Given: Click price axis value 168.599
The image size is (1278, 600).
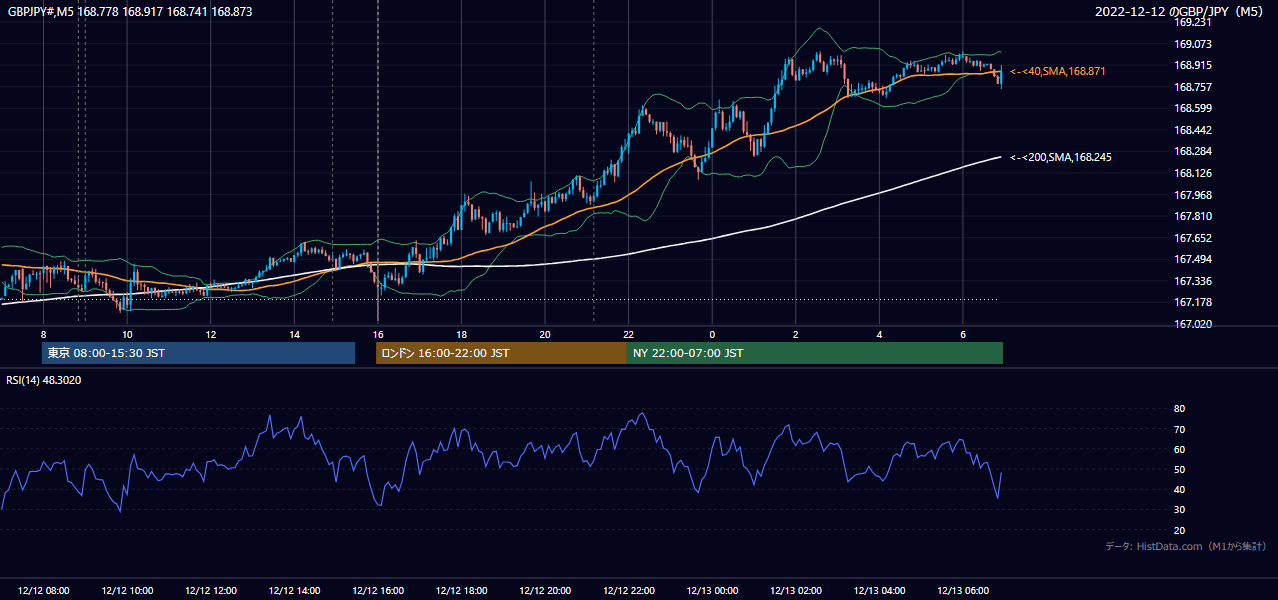Looking at the screenshot, I should [x=1192, y=108].
